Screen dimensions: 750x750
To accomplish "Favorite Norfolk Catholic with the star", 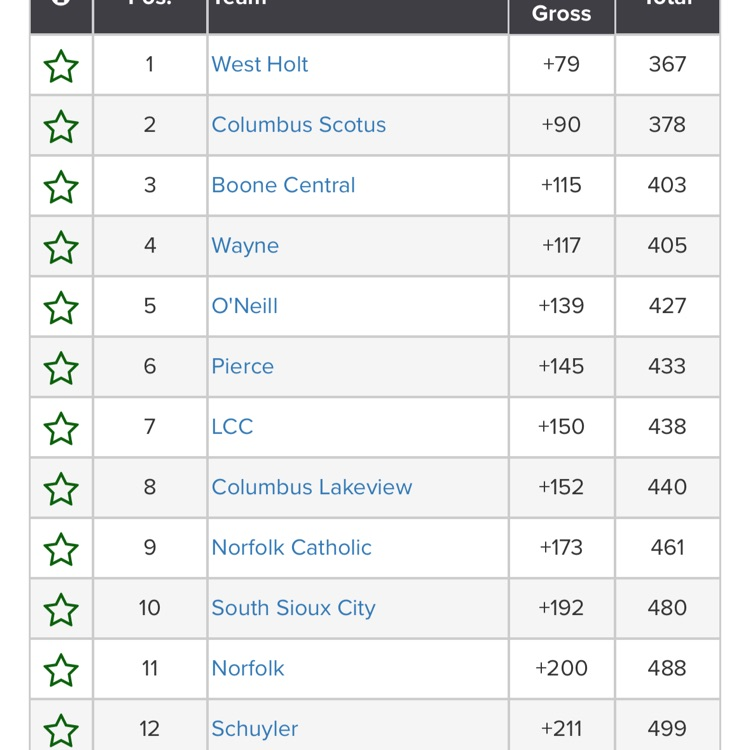I will point(61,549).
